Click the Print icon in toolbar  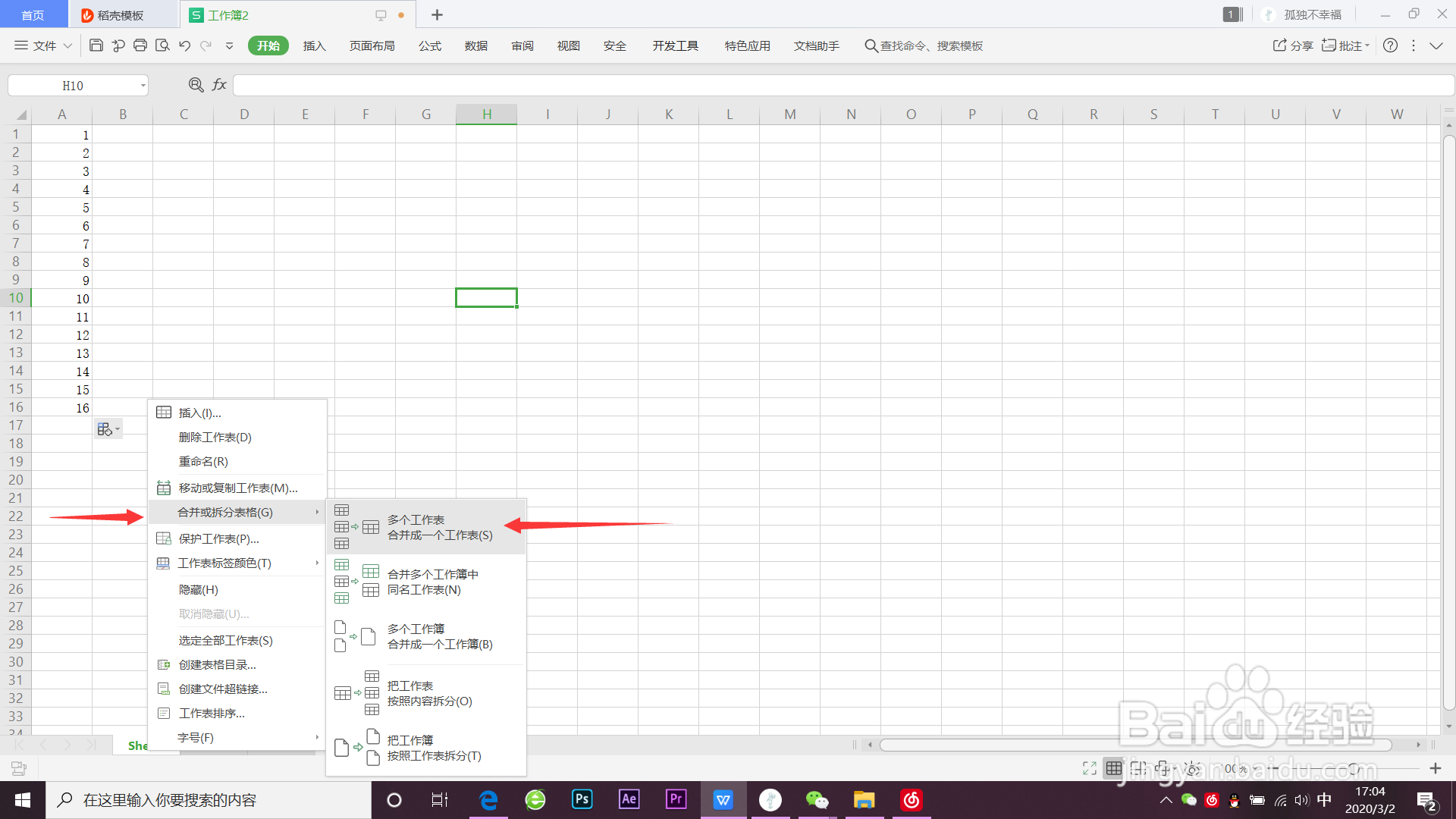(x=140, y=45)
